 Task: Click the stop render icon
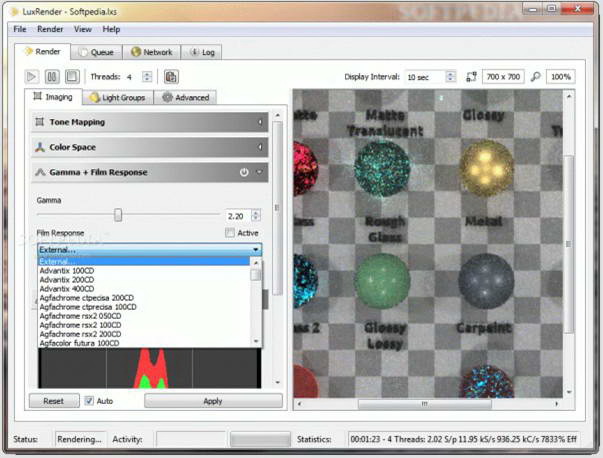(x=72, y=76)
